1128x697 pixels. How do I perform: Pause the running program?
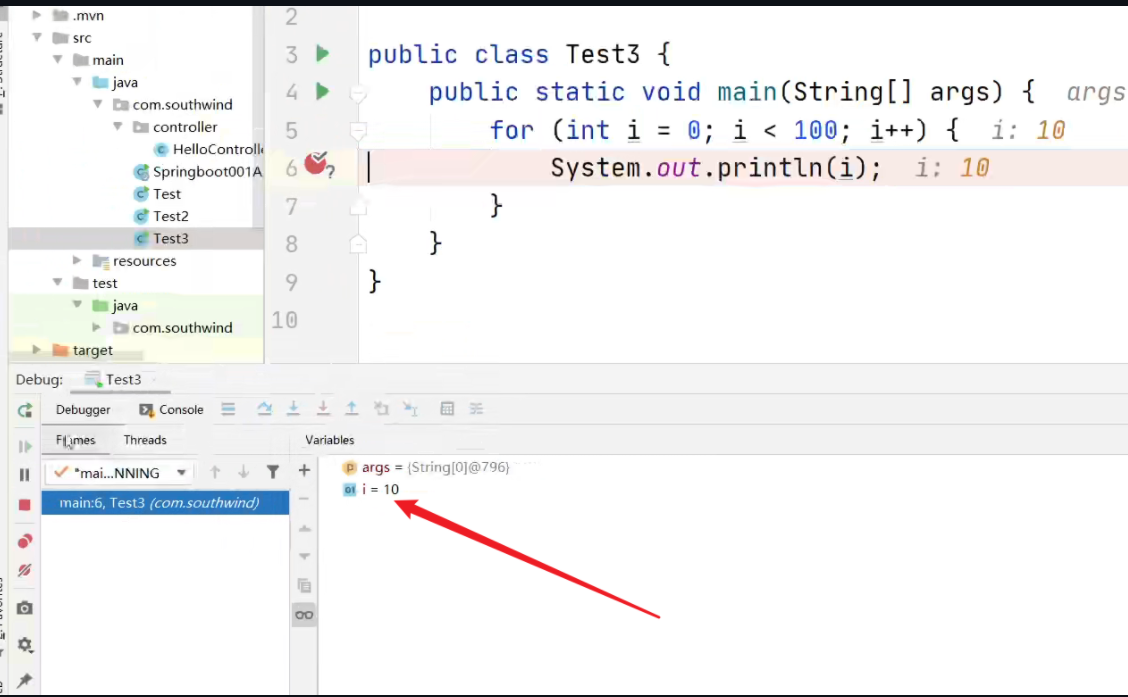(24, 475)
